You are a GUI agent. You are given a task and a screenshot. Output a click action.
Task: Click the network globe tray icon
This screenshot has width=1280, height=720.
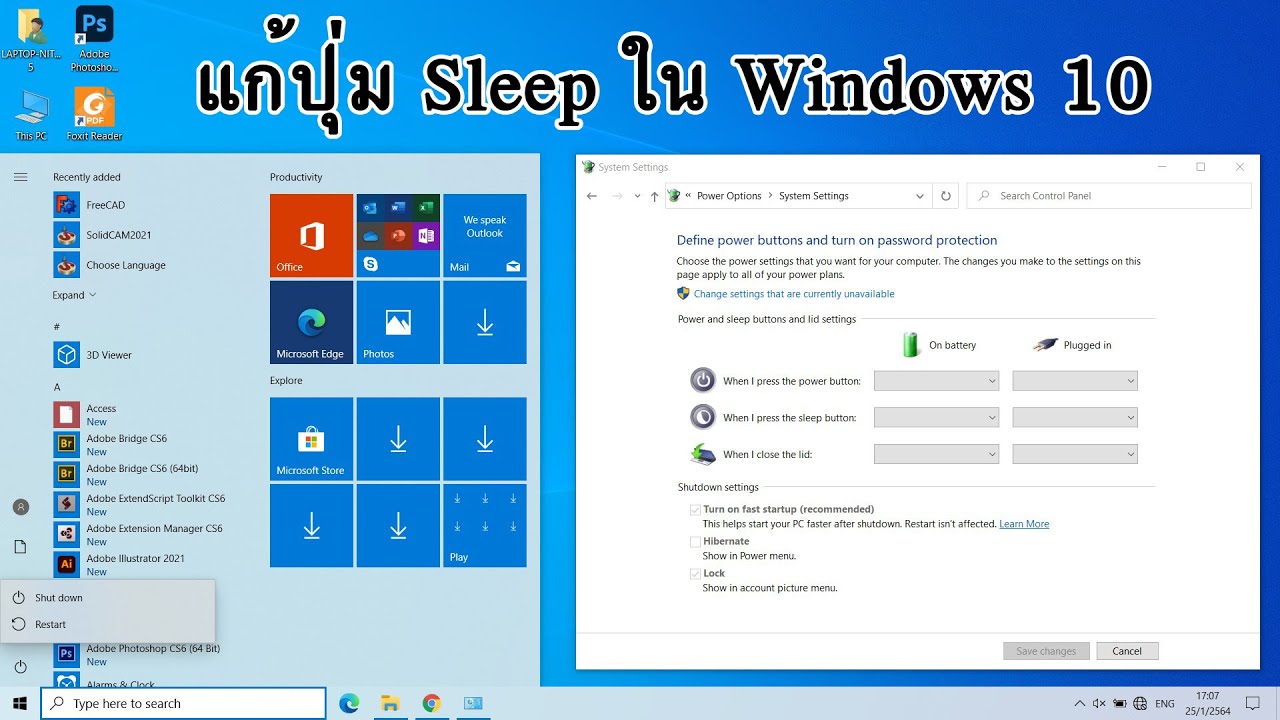click(x=1140, y=704)
